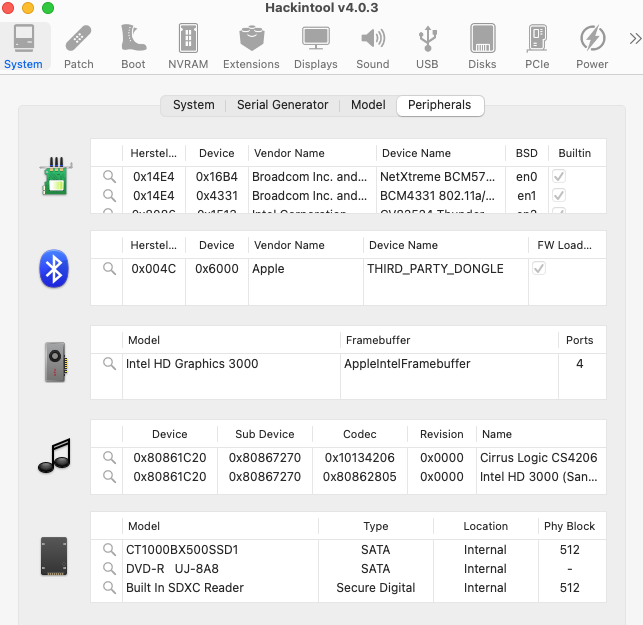This screenshot has height=625, width=643.
Task: Select the 0x10134206 codec cell
Action: click(x=360, y=457)
